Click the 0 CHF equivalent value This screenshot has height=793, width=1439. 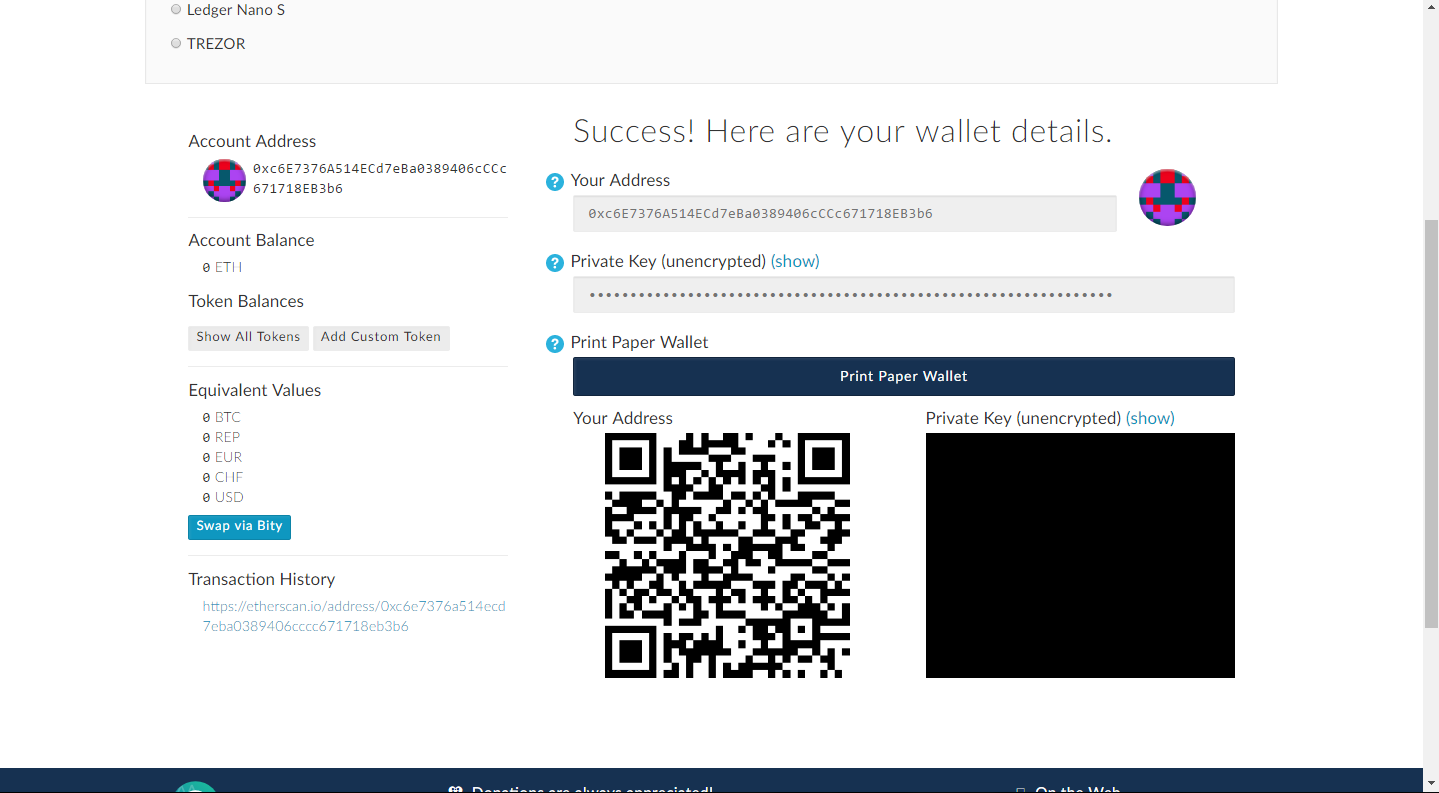coord(222,477)
